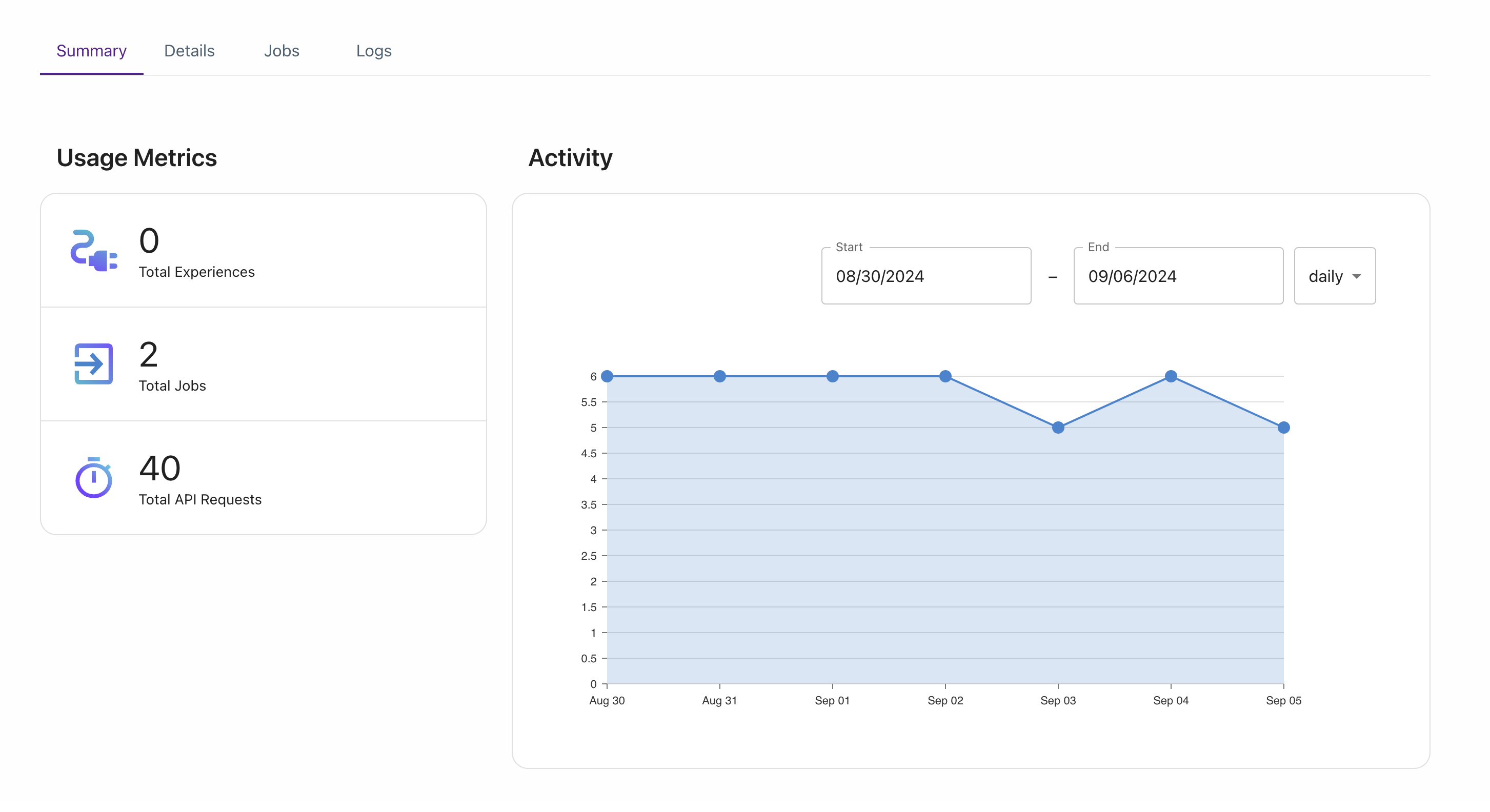Click the Total Jobs arrow icon
The width and height of the screenshot is (1490, 812).
(94, 364)
